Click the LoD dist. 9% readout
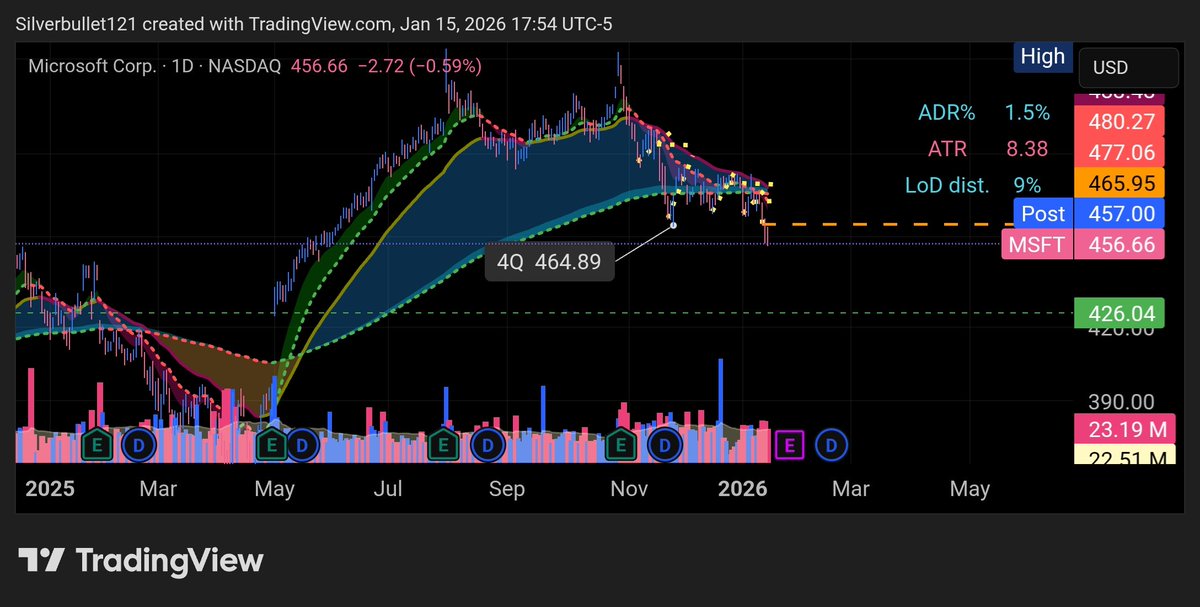1200x607 pixels. pos(973,185)
